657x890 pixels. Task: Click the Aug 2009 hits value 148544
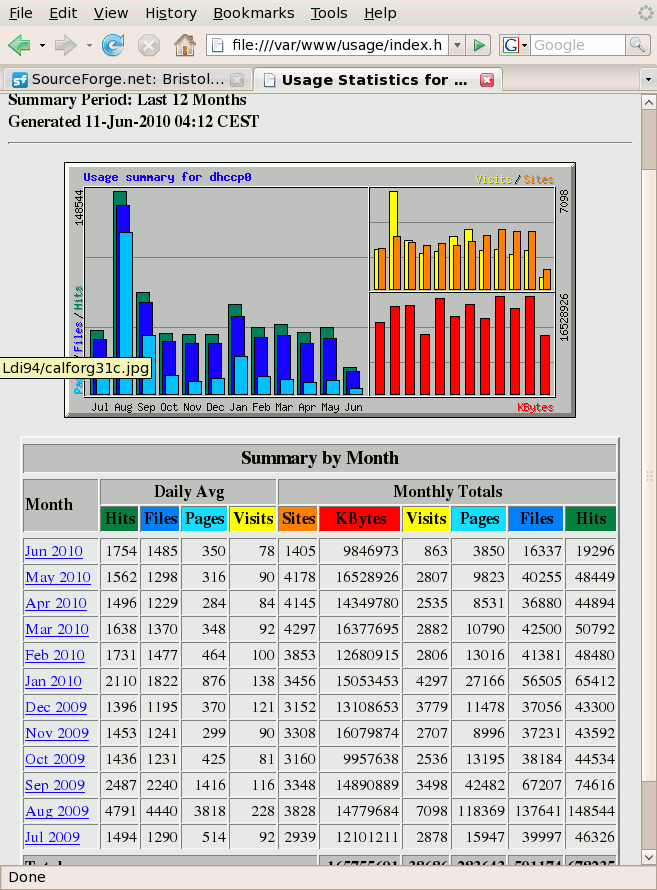tap(591, 812)
